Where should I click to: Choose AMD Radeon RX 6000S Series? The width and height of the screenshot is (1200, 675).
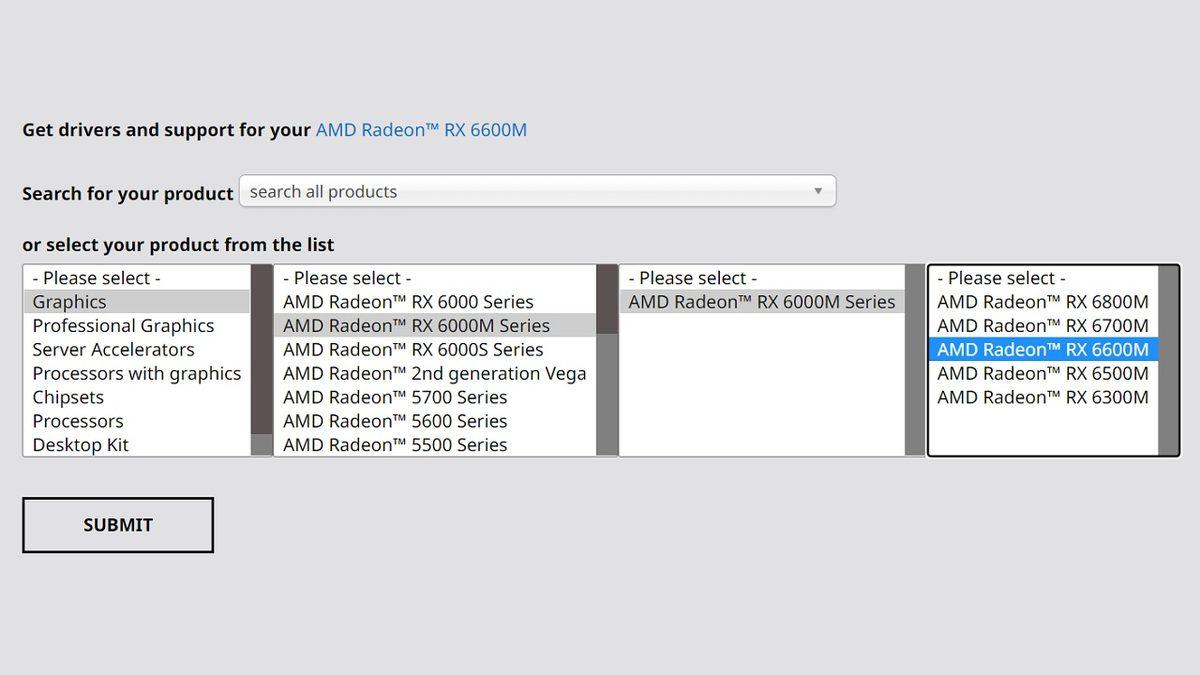413,350
